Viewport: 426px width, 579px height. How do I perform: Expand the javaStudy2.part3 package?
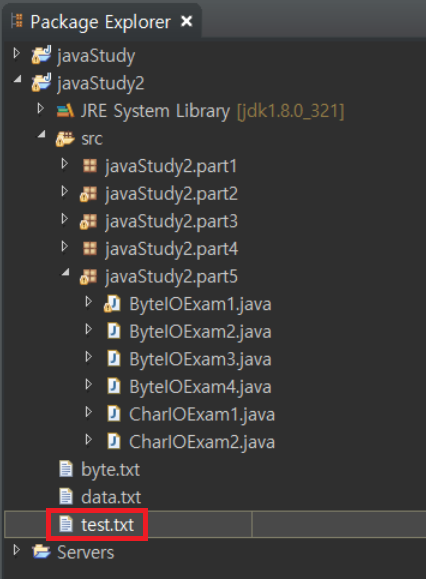(65, 219)
